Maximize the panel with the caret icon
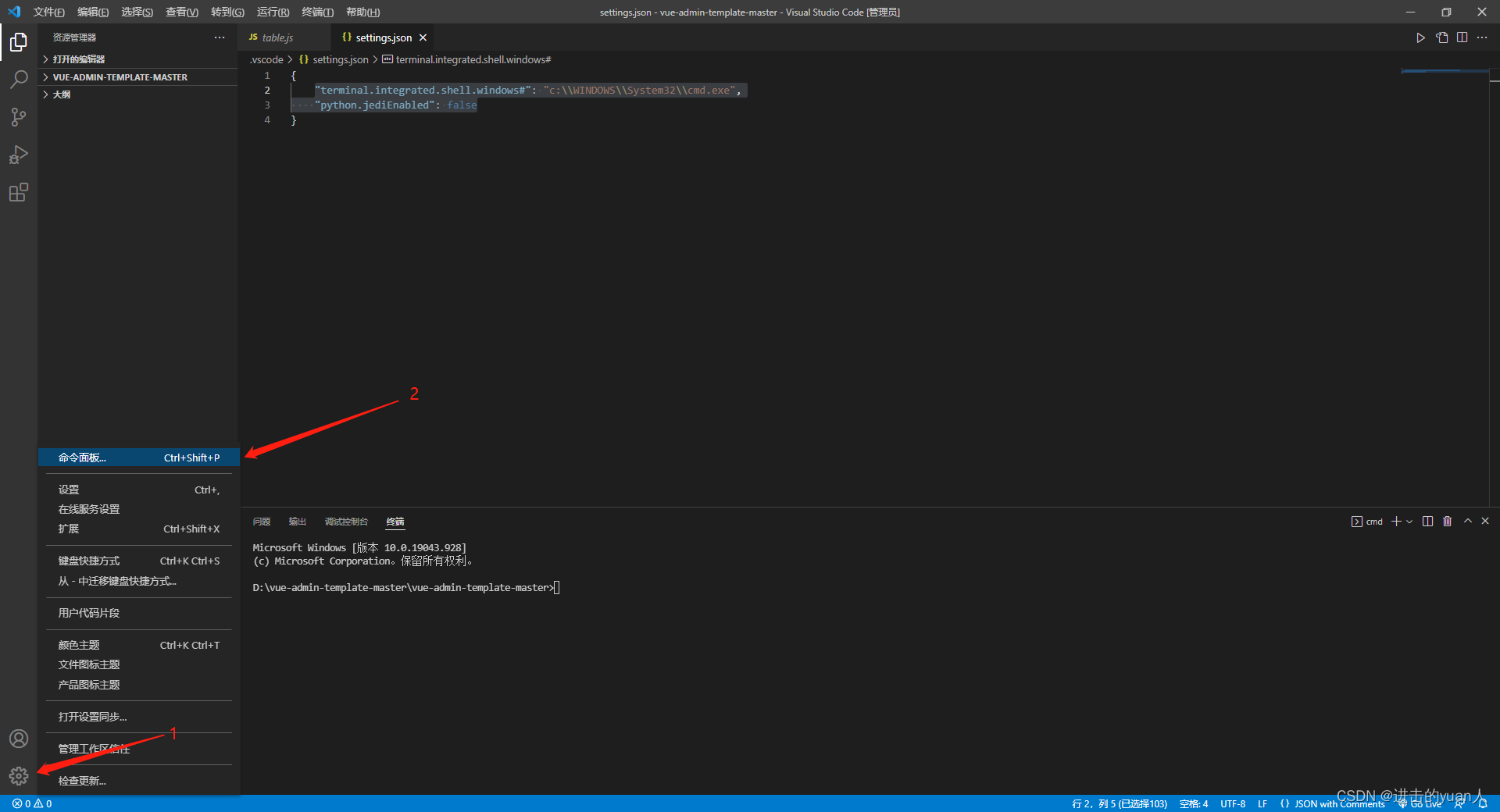The height and width of the screenshot is (812, 1500). pos(1468,522)
